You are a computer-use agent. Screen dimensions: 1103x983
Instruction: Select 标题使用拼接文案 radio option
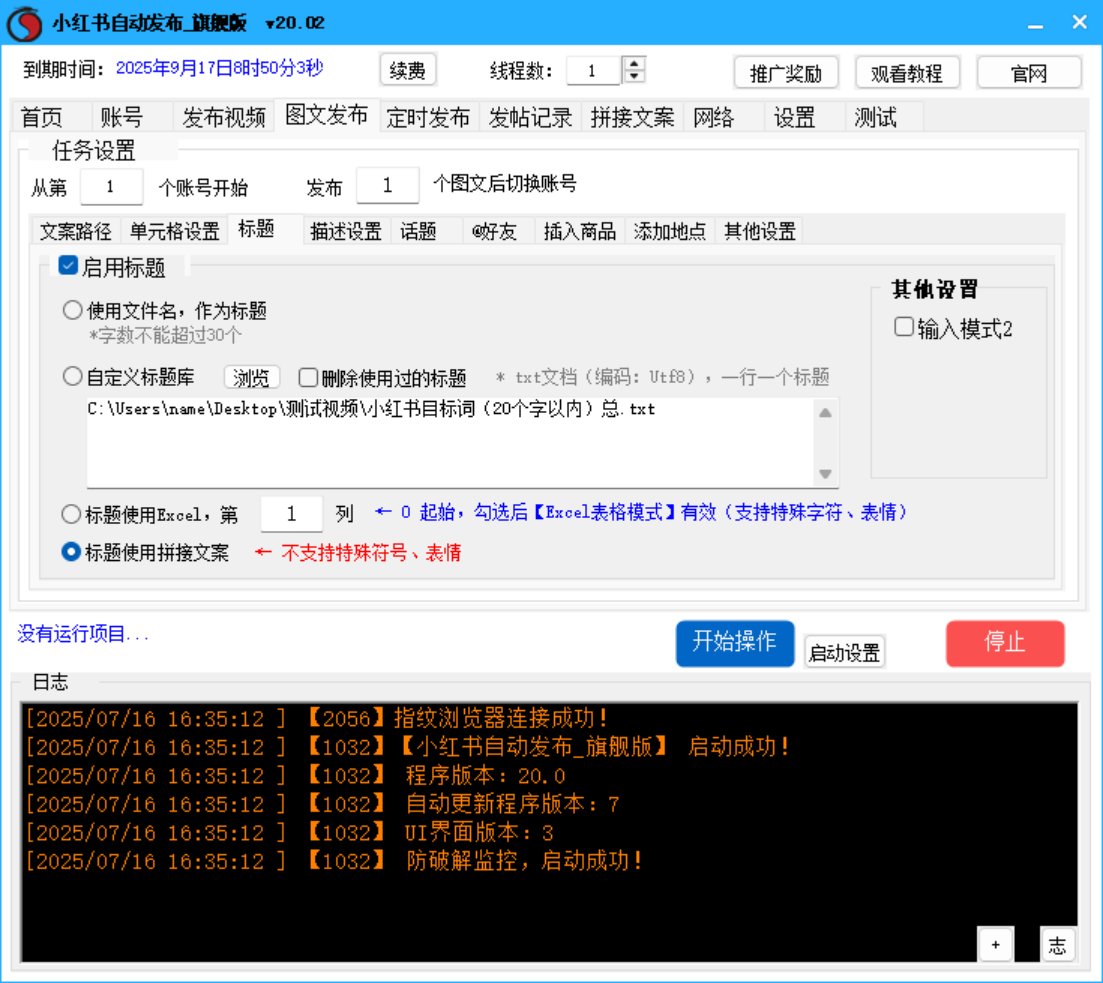71,552
